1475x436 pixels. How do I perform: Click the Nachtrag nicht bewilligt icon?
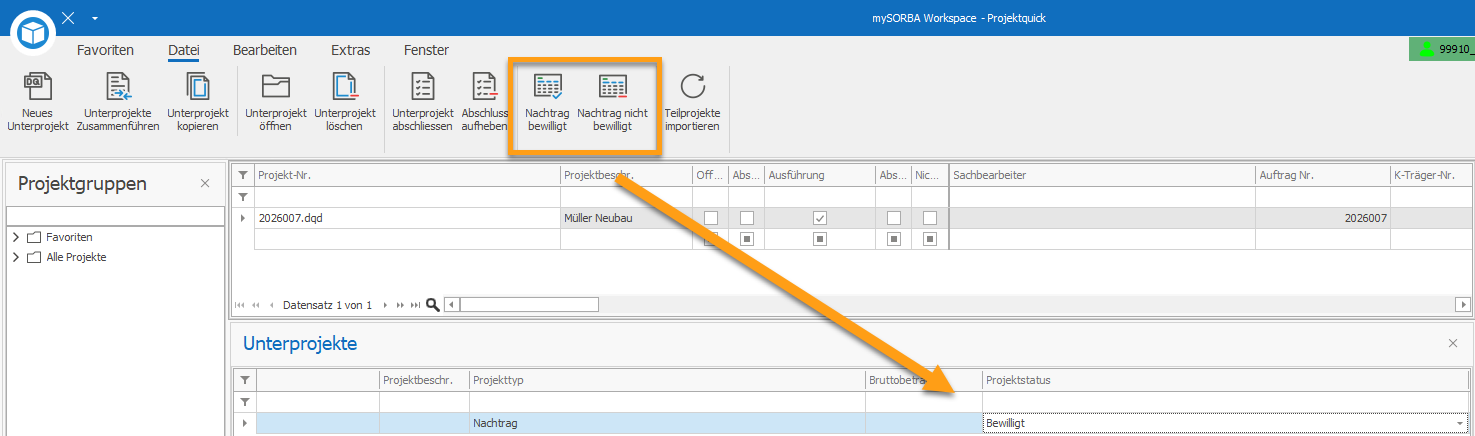612,87
